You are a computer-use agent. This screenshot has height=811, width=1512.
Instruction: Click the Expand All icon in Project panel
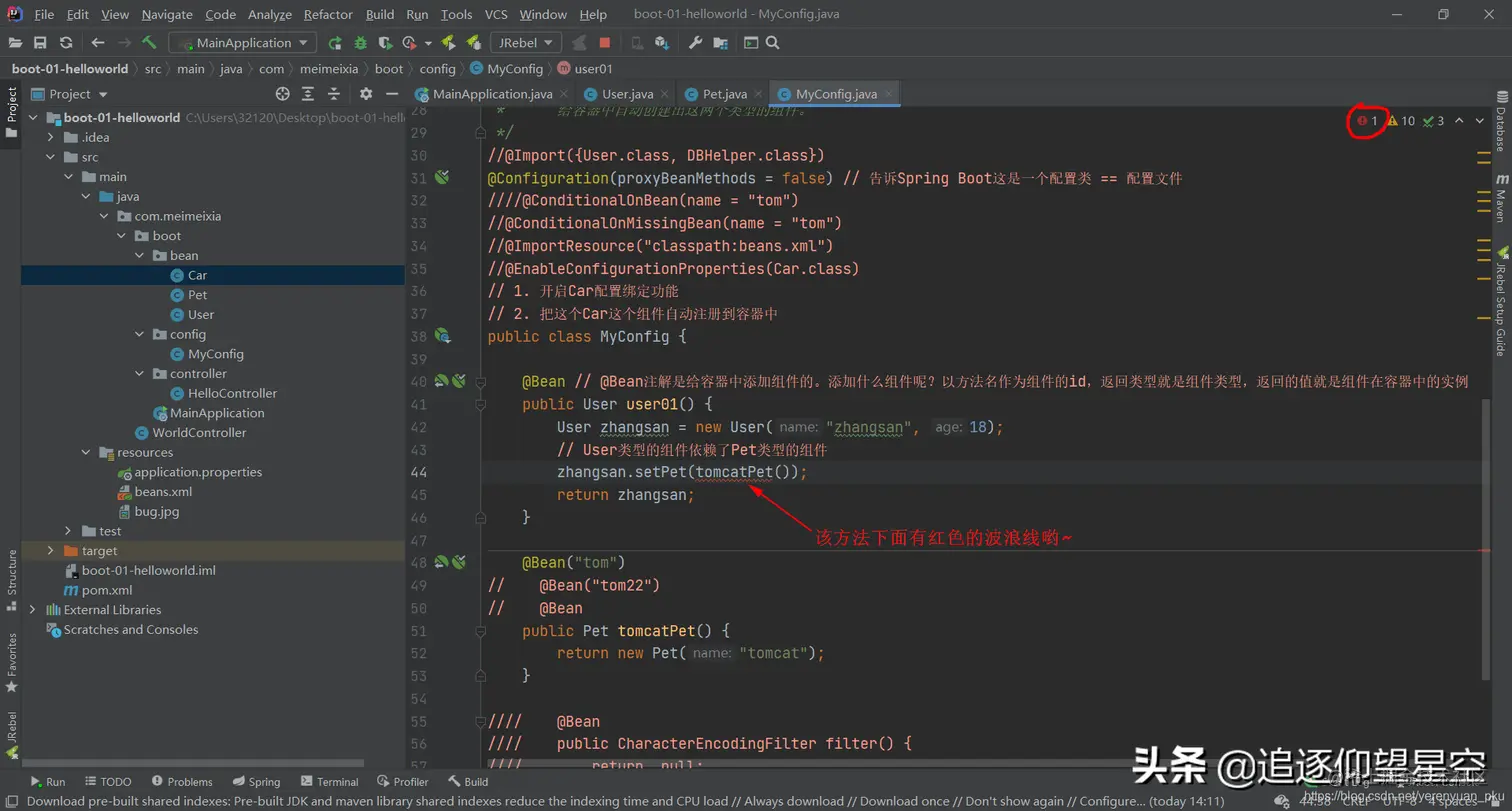308,94
